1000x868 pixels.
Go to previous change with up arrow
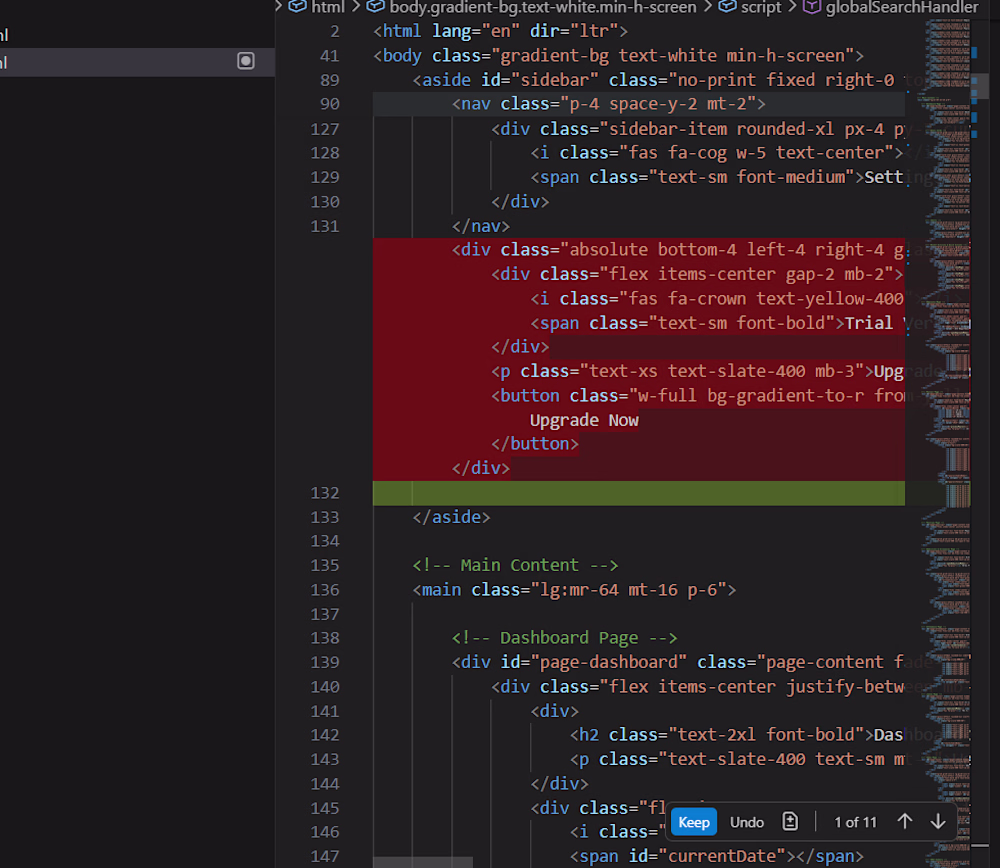(x=905, y=822)
